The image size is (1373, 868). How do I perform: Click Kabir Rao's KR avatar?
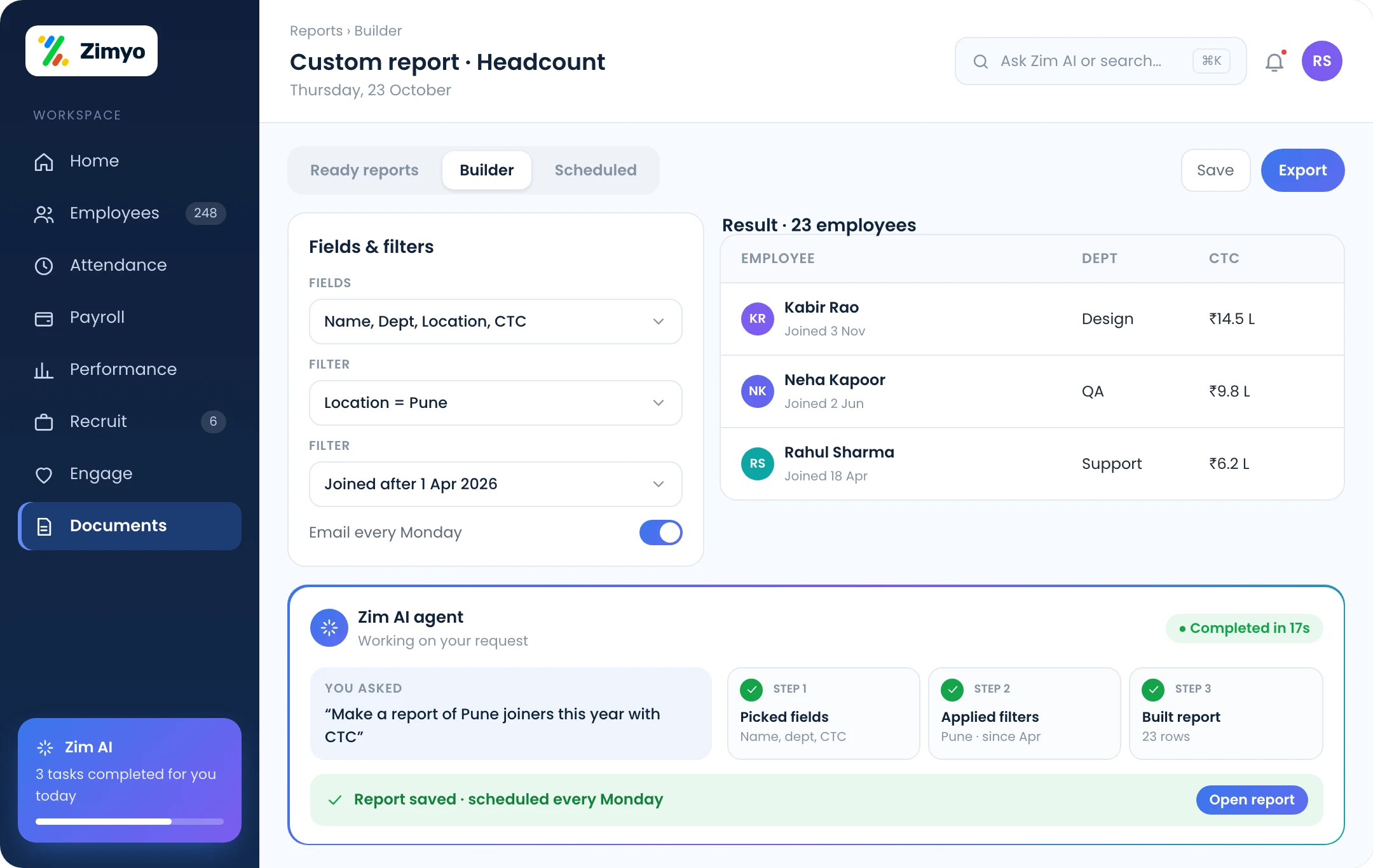757,318
